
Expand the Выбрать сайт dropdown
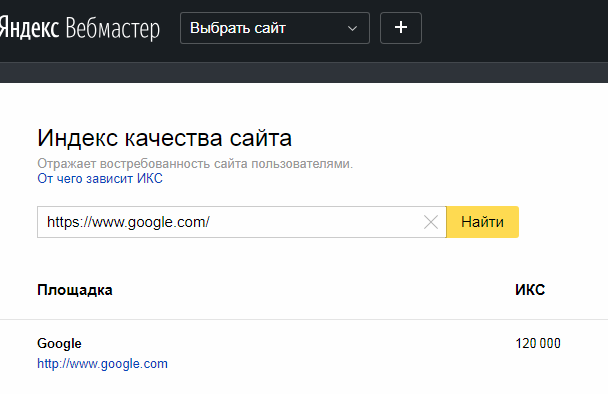pos(275,28)
